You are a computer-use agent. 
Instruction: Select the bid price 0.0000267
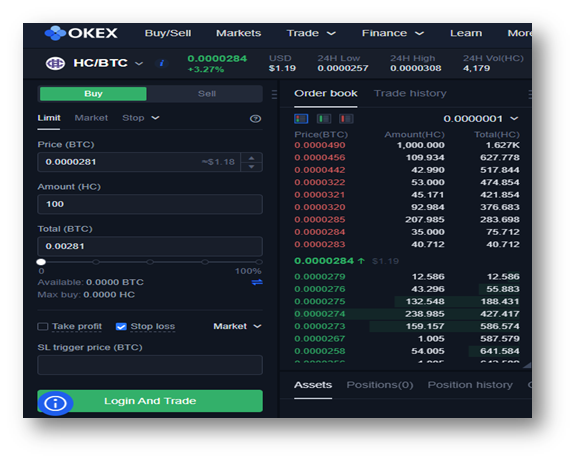point(320,339)
